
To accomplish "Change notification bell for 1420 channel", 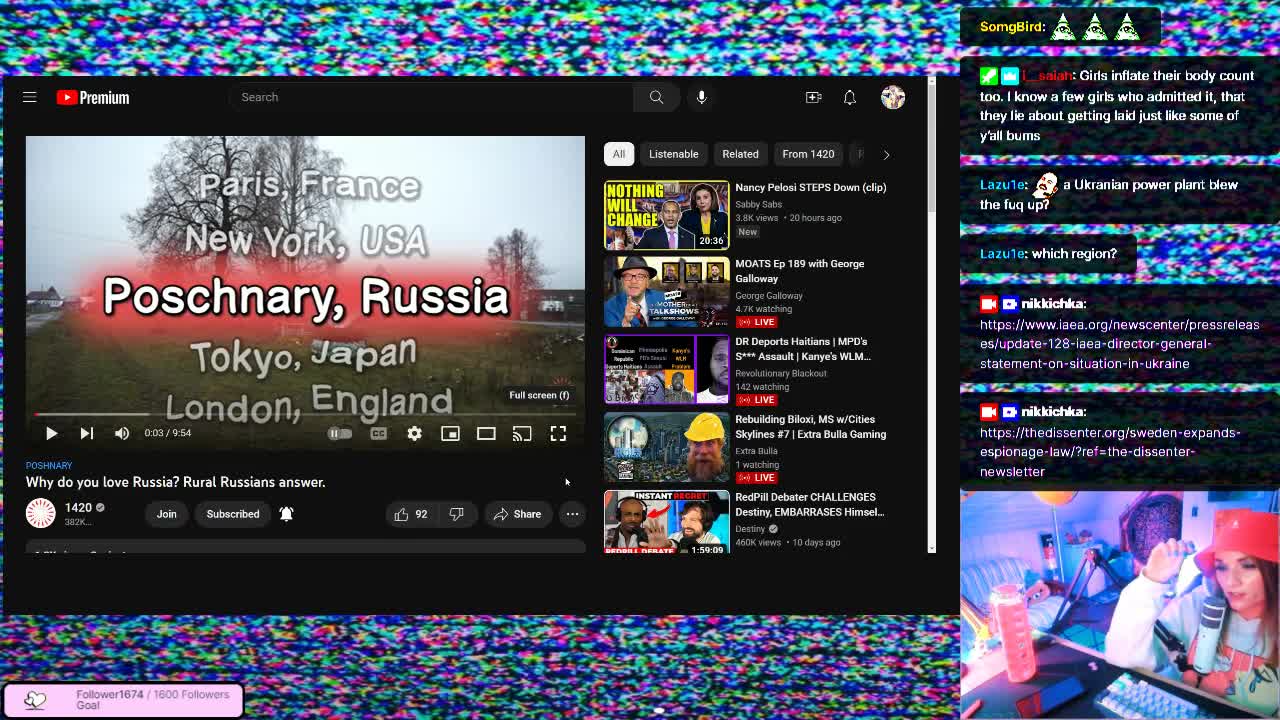I will (x=286, y=514).
